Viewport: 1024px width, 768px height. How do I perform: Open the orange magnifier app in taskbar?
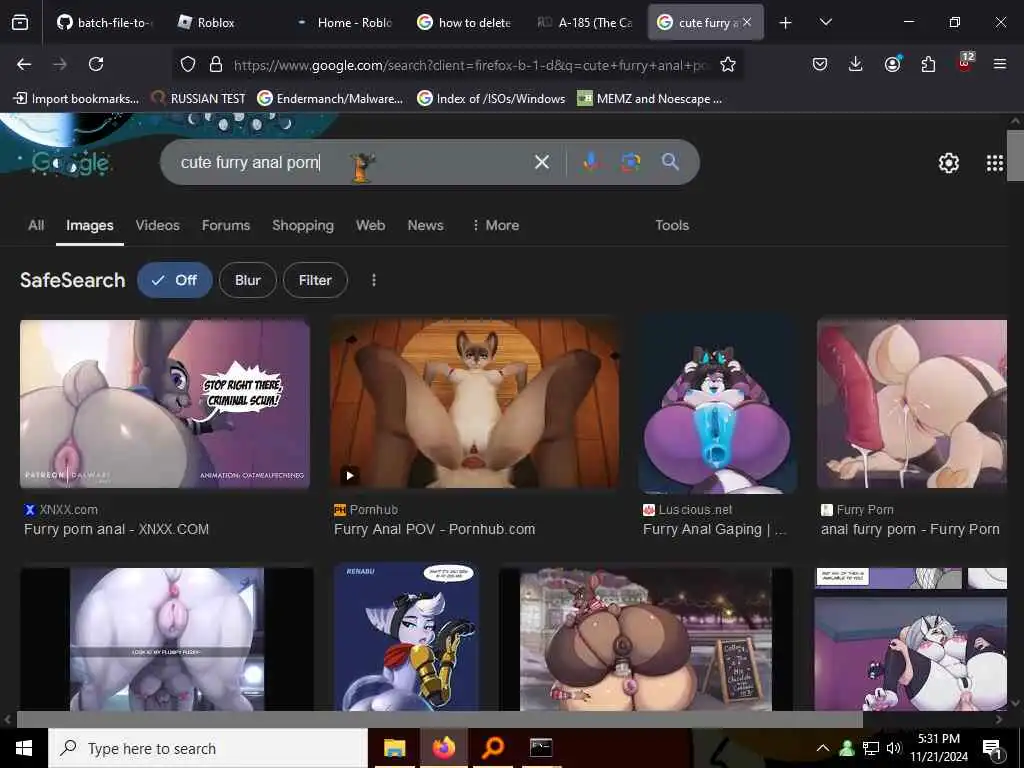coord(493,748)
